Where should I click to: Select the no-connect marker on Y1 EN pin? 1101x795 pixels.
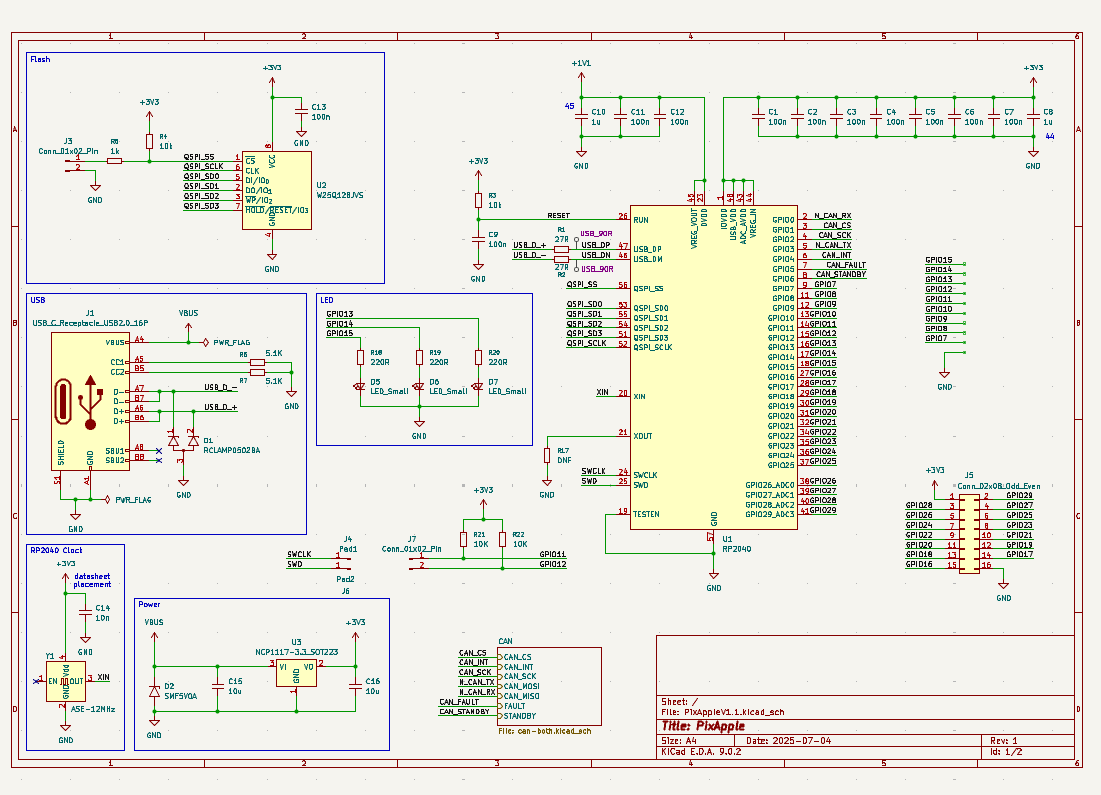tap(36, 681)
